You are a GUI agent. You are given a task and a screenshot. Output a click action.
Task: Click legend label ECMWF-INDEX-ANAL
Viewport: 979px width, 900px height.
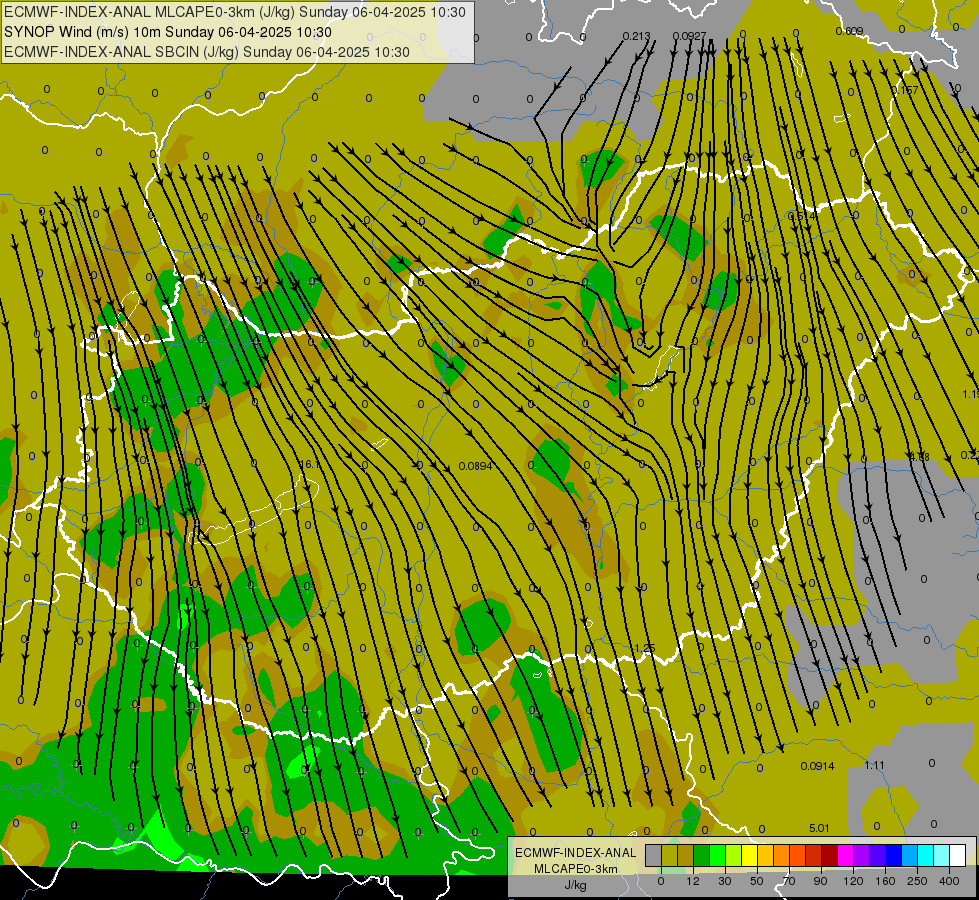575,853
